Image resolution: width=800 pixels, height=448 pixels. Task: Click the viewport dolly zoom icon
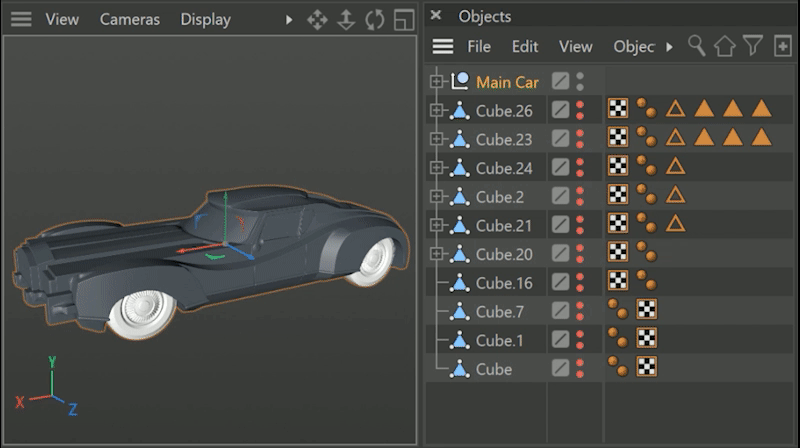click(346, 19)
